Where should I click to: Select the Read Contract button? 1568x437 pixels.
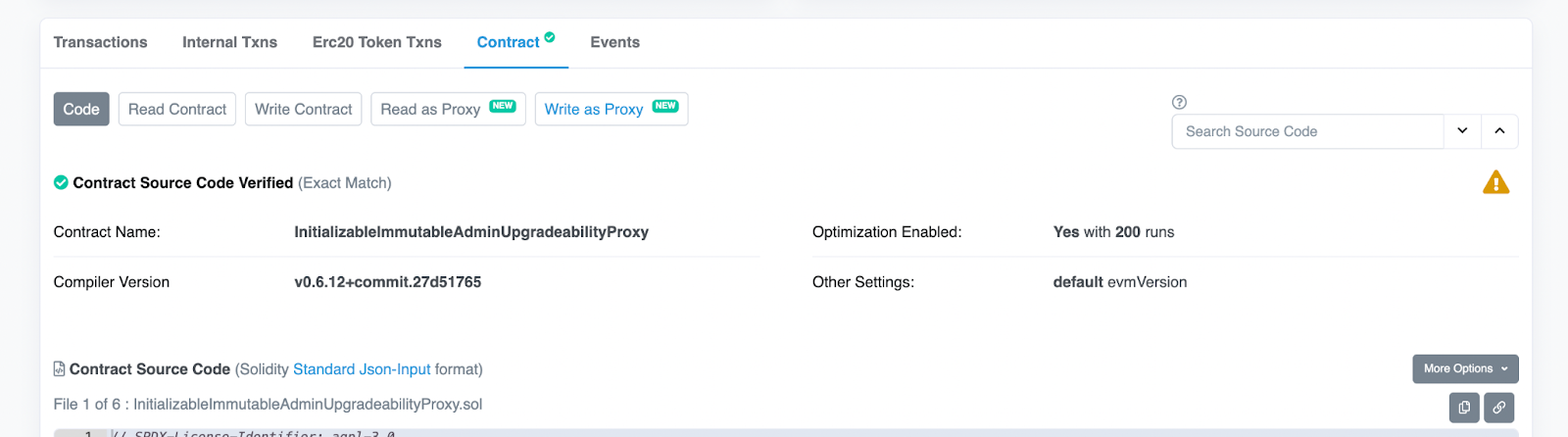(177, 109)
